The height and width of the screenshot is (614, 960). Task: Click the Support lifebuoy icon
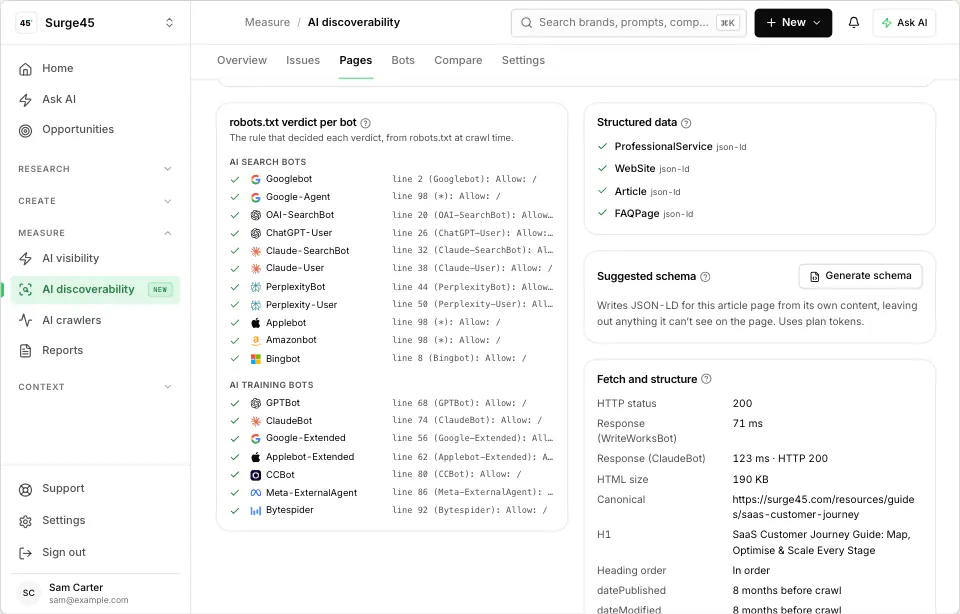point(25,489)
